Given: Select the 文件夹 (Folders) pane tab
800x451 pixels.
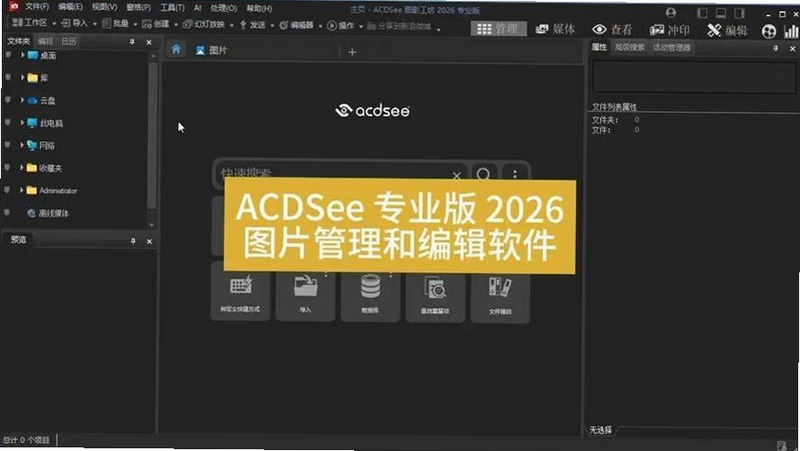Looking at the screenshot, I should (18, 41).
